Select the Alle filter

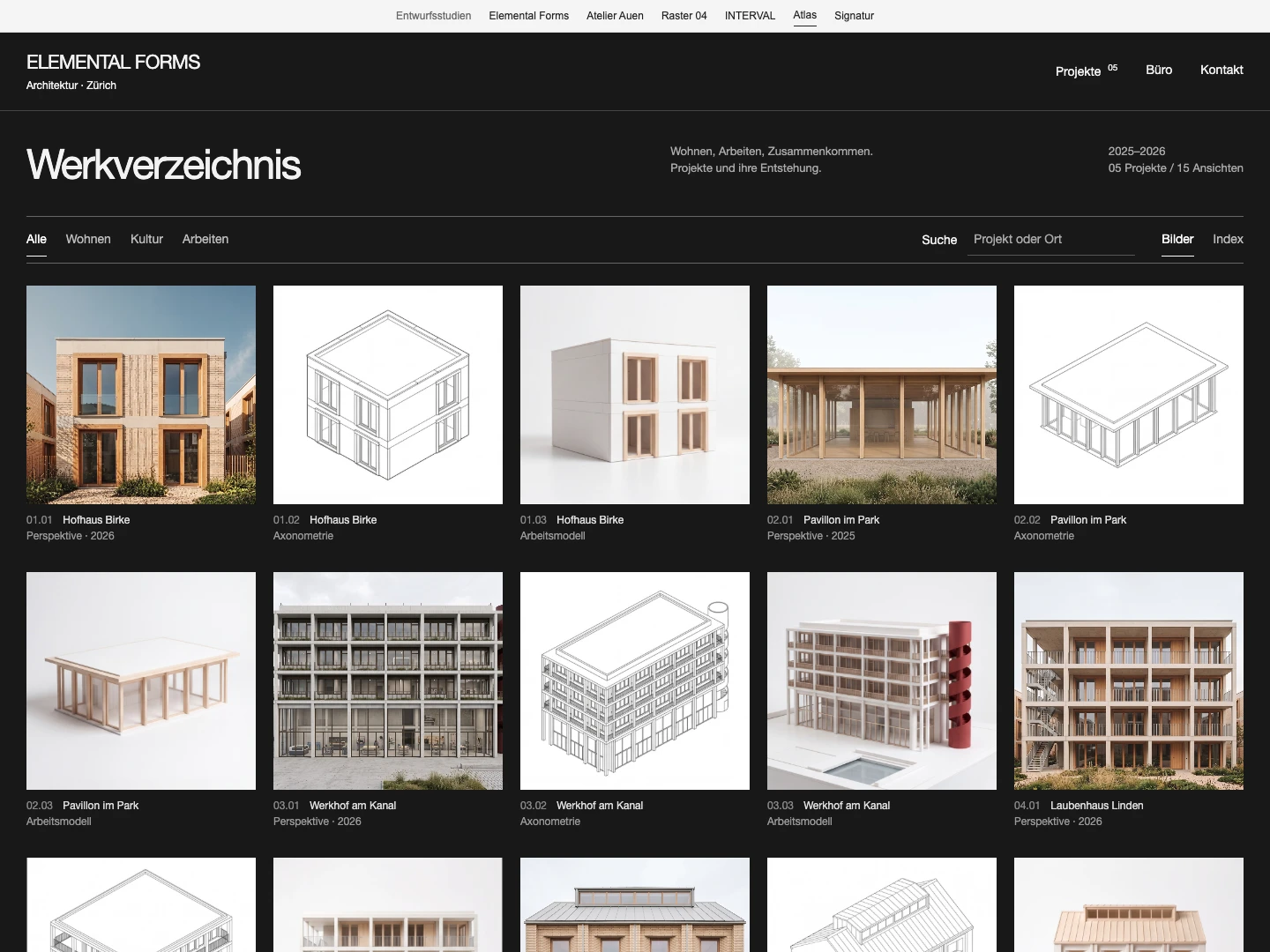click(x=36, y=240)
